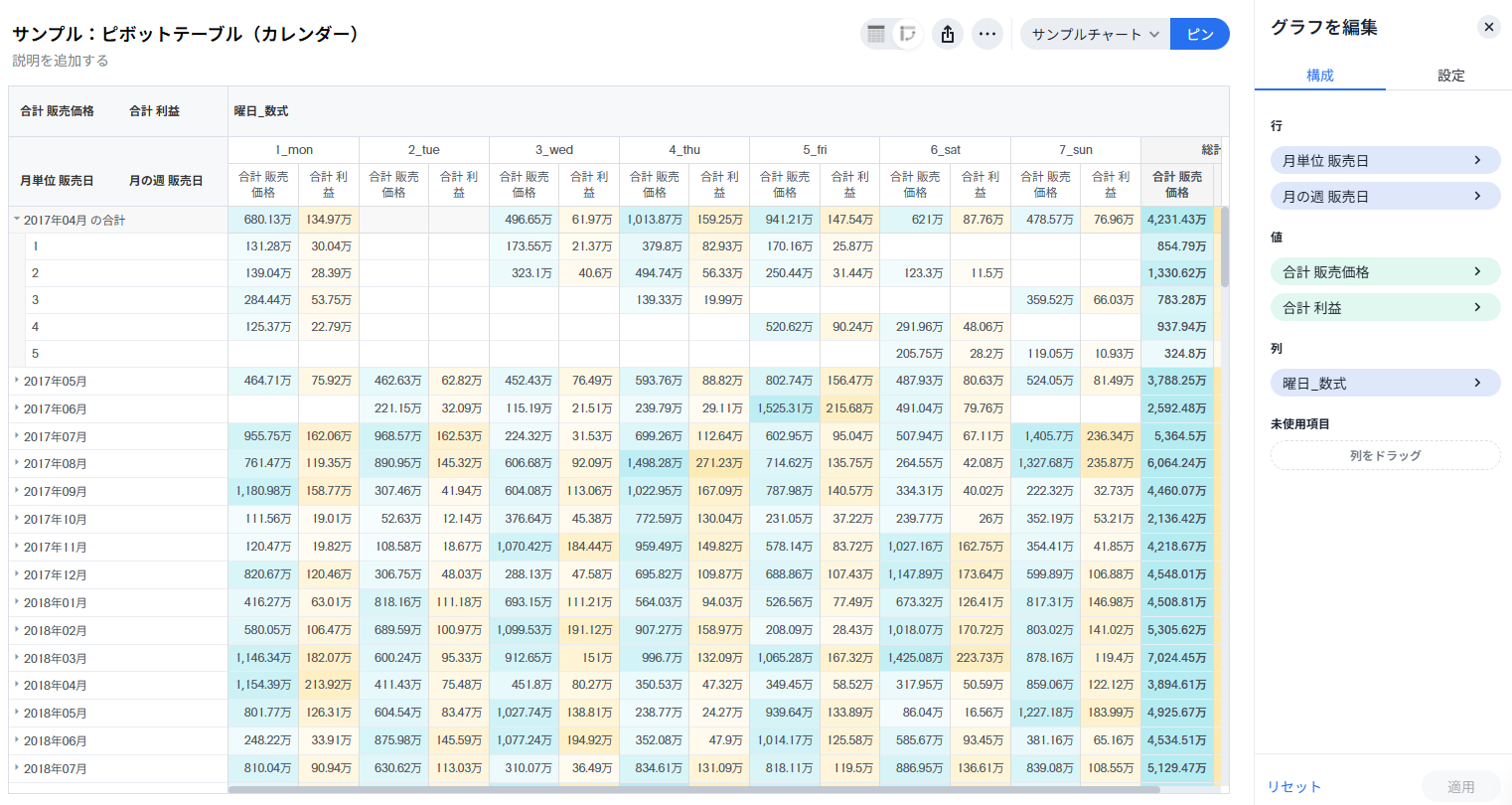Image resolution: width=1512 pixels, height=805 pixels.
Task: Select the 構成 tab
Action: 1319,76
